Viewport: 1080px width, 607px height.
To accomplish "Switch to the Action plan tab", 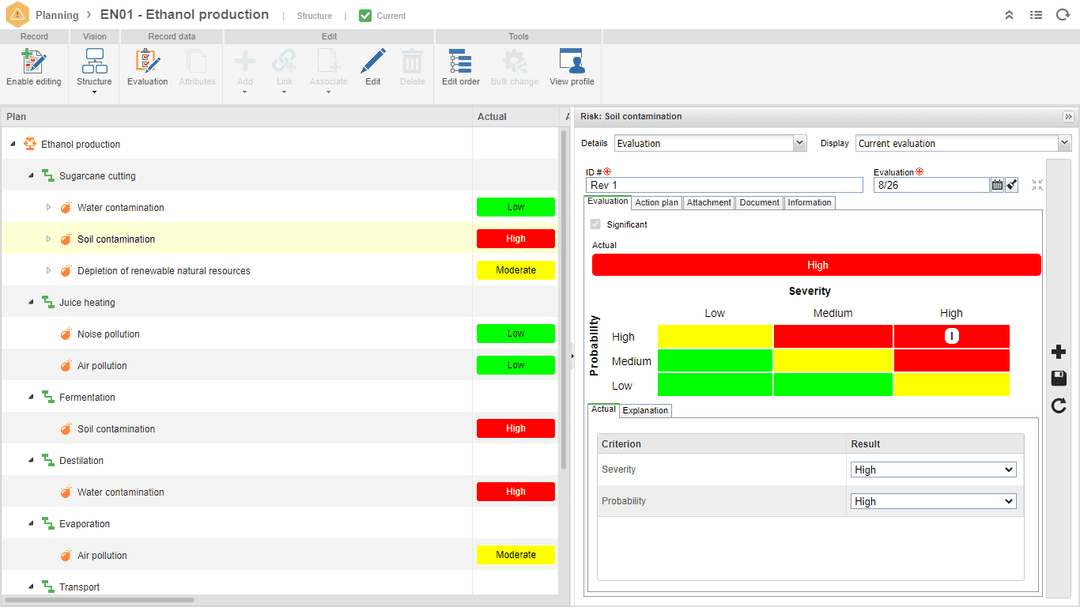I will pos(657,203).
